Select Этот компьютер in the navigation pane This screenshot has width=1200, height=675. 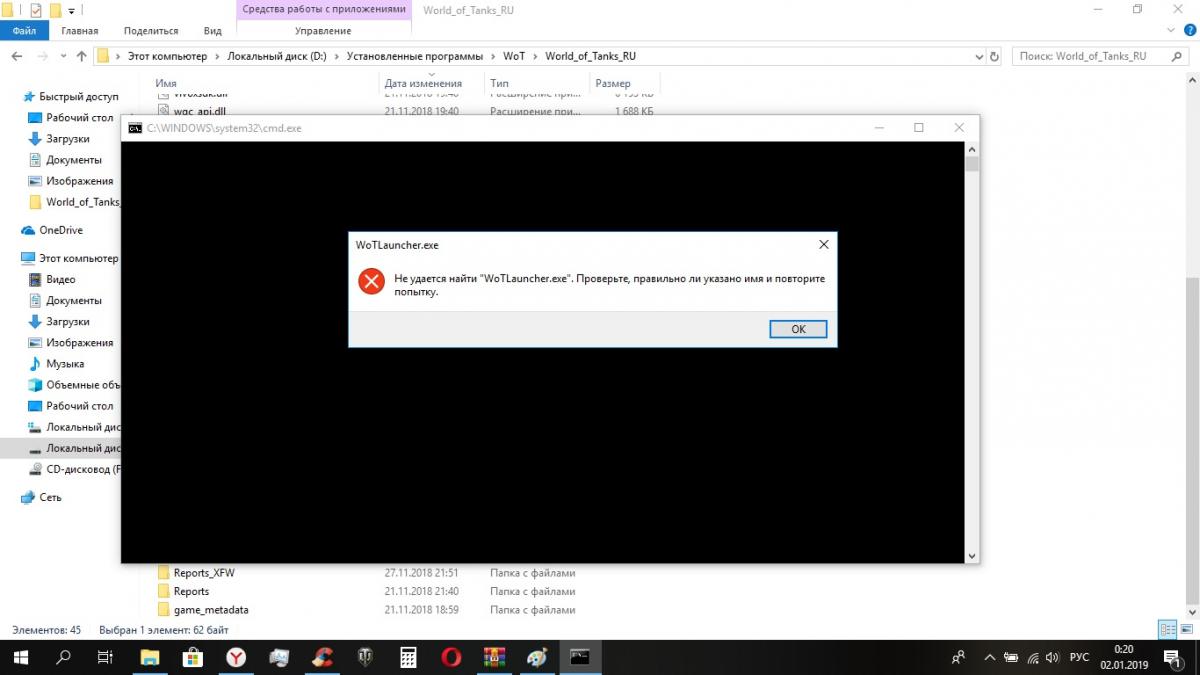click(x=78, y=258)
